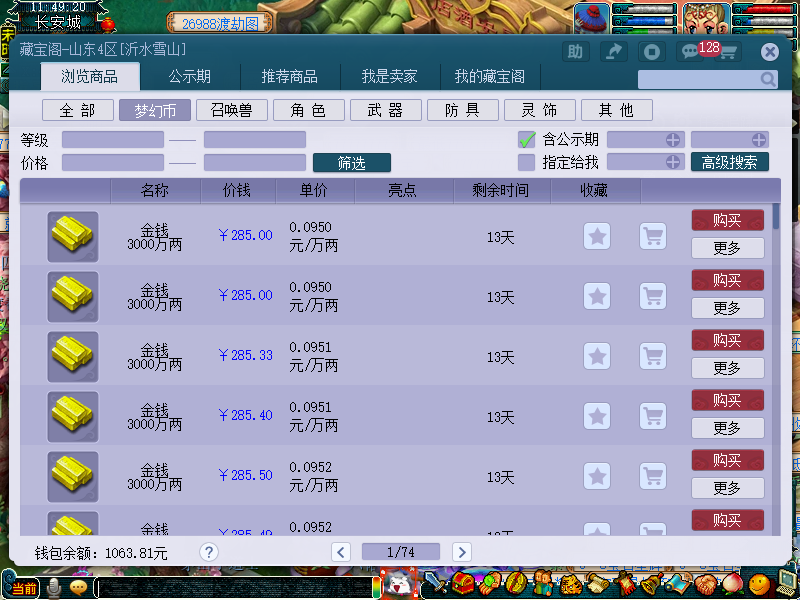
Task: Click the search magnifier icon
Action: pyautogui.click(x=768, y=79)
